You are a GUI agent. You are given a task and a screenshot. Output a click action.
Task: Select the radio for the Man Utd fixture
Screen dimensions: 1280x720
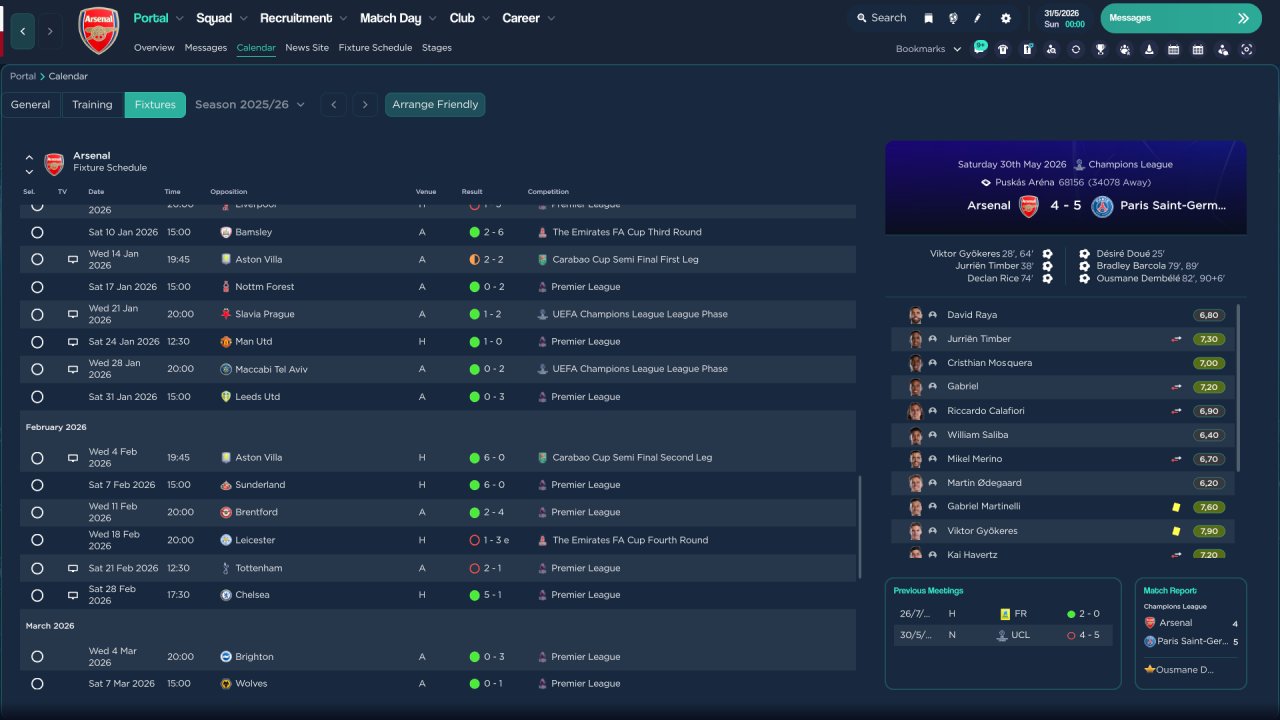(x=37, y=342)
